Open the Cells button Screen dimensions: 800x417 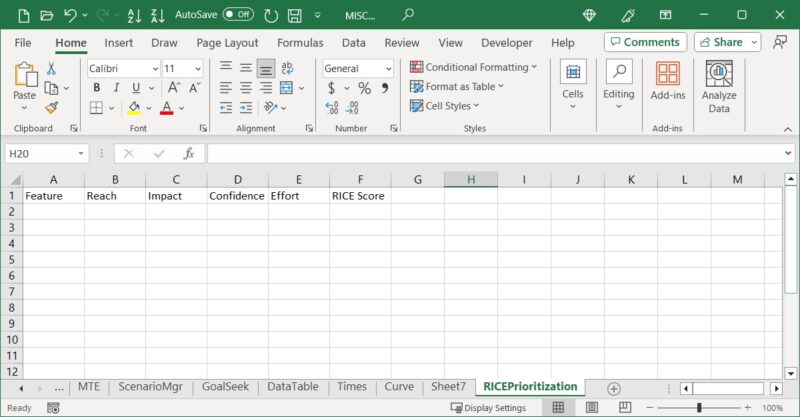573,84
